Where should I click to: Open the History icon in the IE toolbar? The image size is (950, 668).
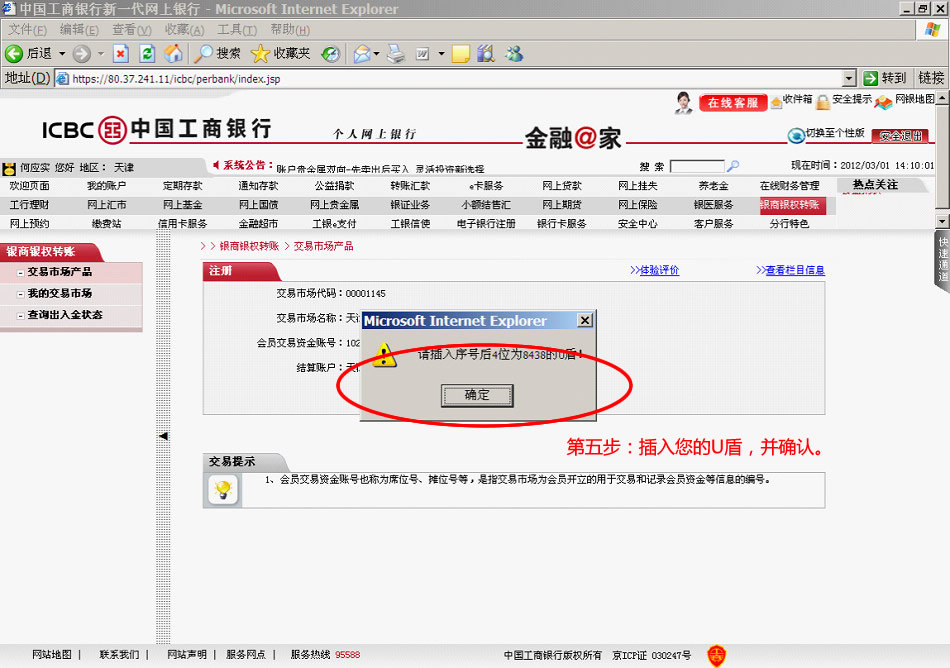[x=331, y=55]
